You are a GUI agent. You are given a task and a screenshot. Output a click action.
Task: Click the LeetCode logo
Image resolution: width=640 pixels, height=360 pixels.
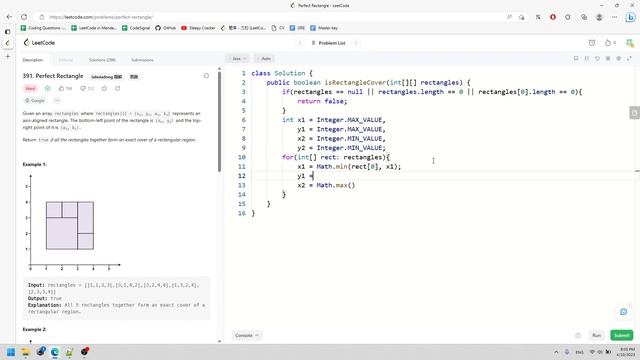[39, 42]
